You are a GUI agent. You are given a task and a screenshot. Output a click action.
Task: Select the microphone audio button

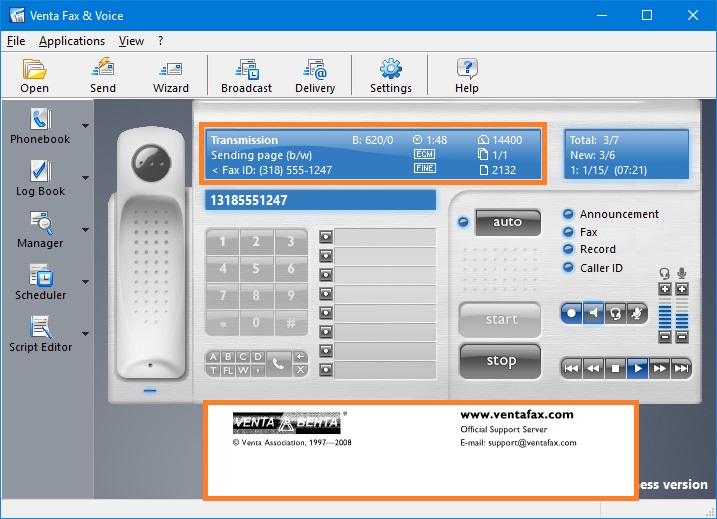637,313
